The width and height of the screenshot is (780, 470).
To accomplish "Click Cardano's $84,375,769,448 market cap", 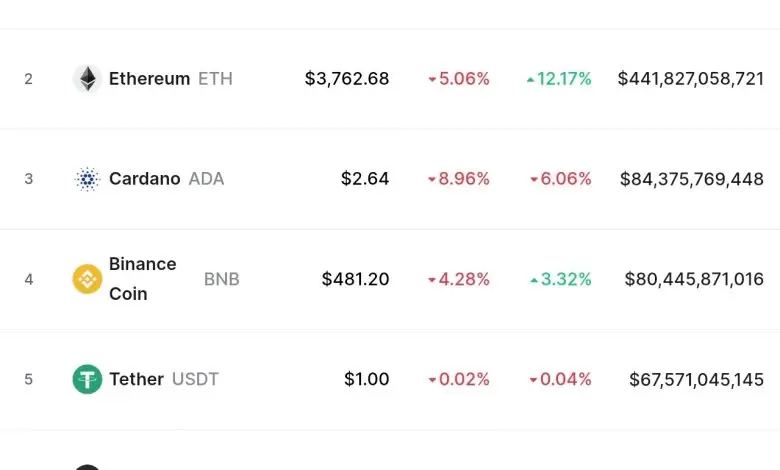I will tap(691, 179).
